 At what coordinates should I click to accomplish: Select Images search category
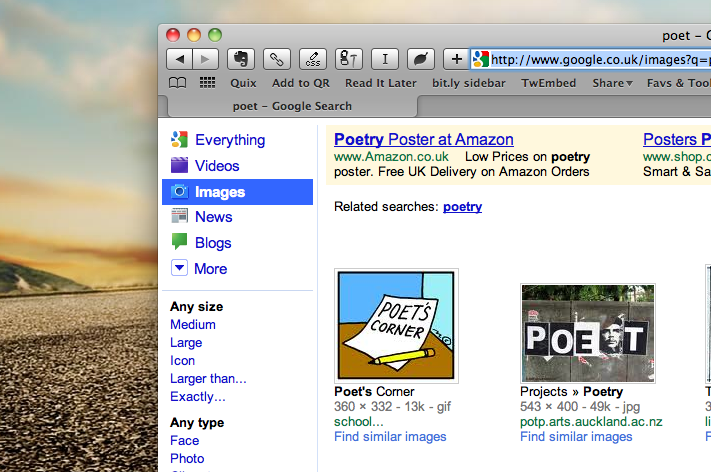click(237, 192)
